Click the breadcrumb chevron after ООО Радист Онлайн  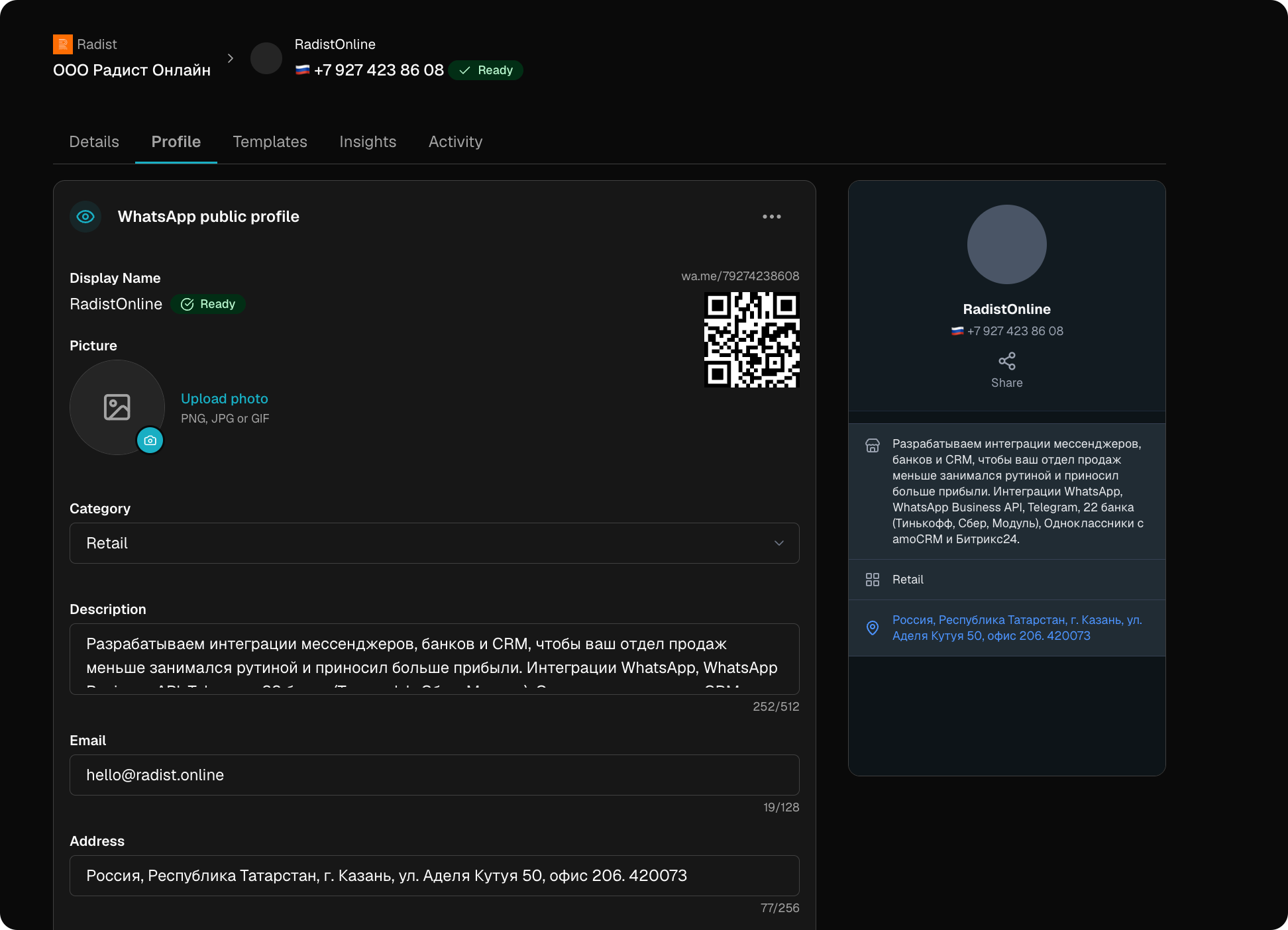(230, 58)
